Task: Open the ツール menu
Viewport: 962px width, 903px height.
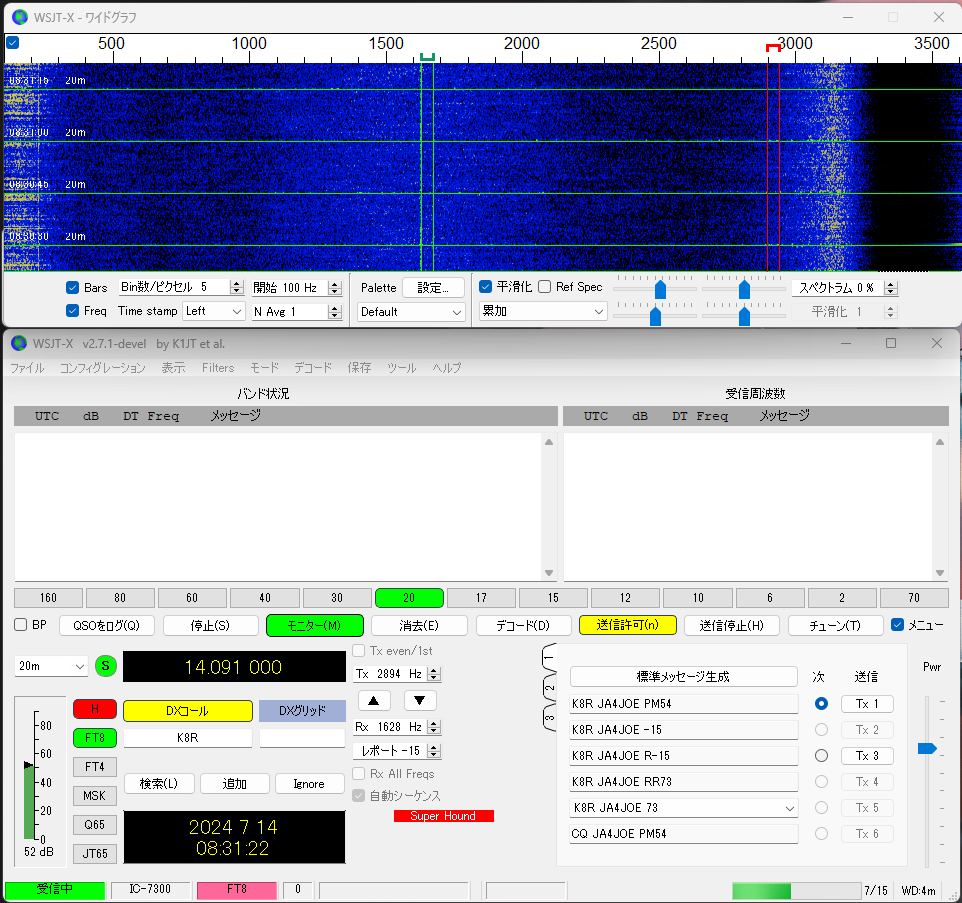Action: [401, 367]
